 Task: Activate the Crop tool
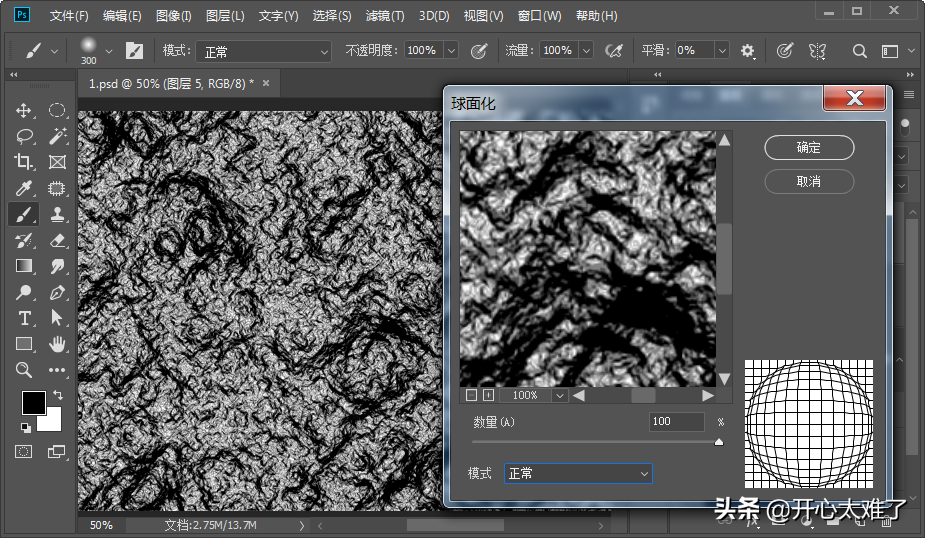coord(24,162)
